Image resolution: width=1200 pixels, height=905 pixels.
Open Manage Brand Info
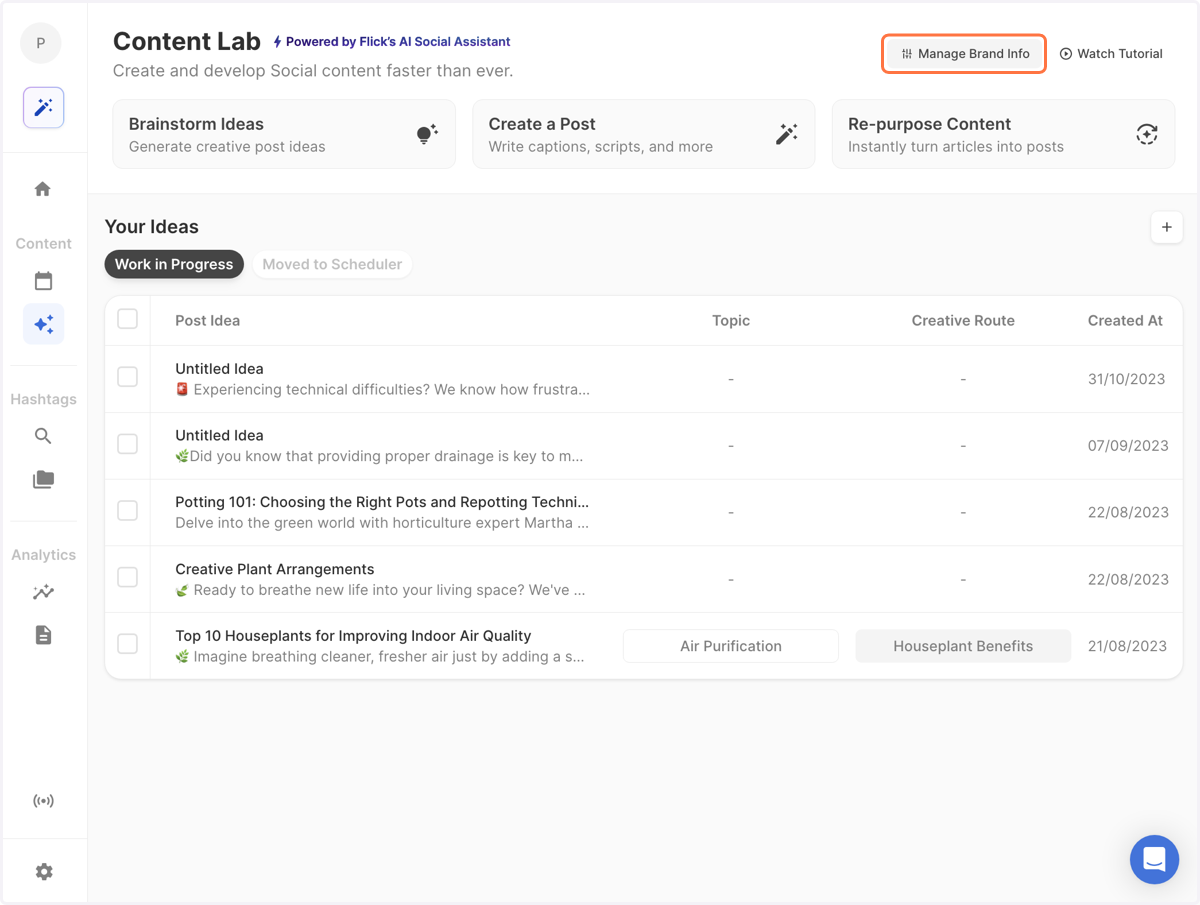coord(964,54)
